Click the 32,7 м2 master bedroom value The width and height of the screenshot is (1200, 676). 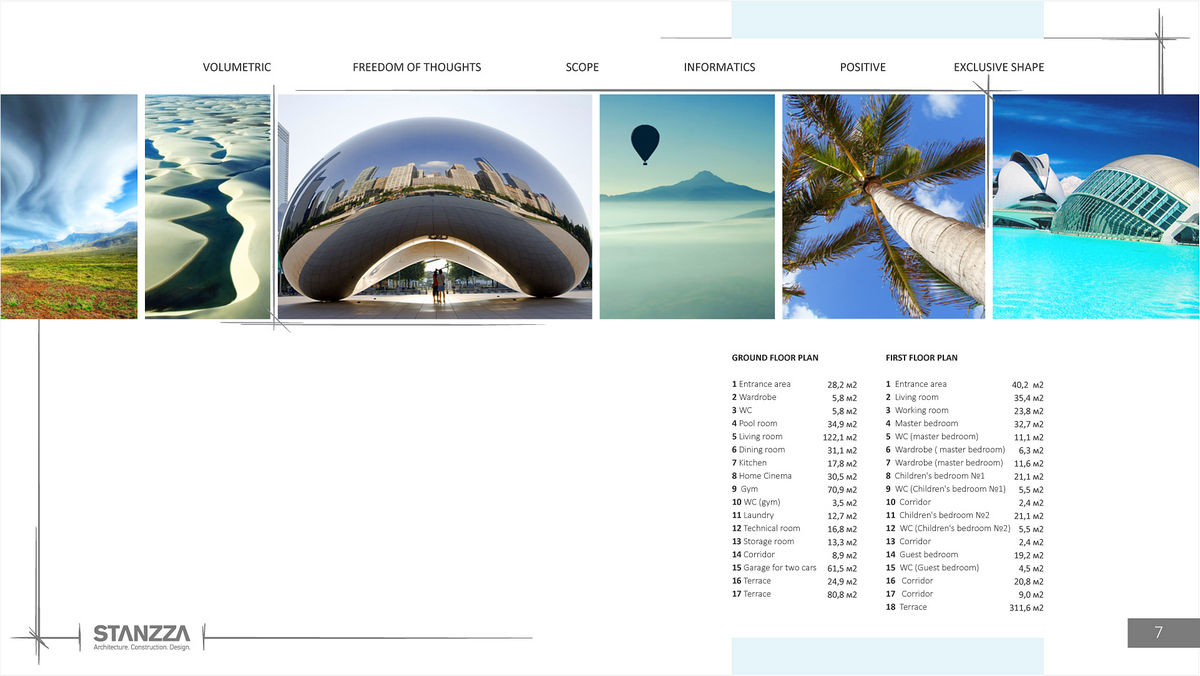tap(1028, 424)
